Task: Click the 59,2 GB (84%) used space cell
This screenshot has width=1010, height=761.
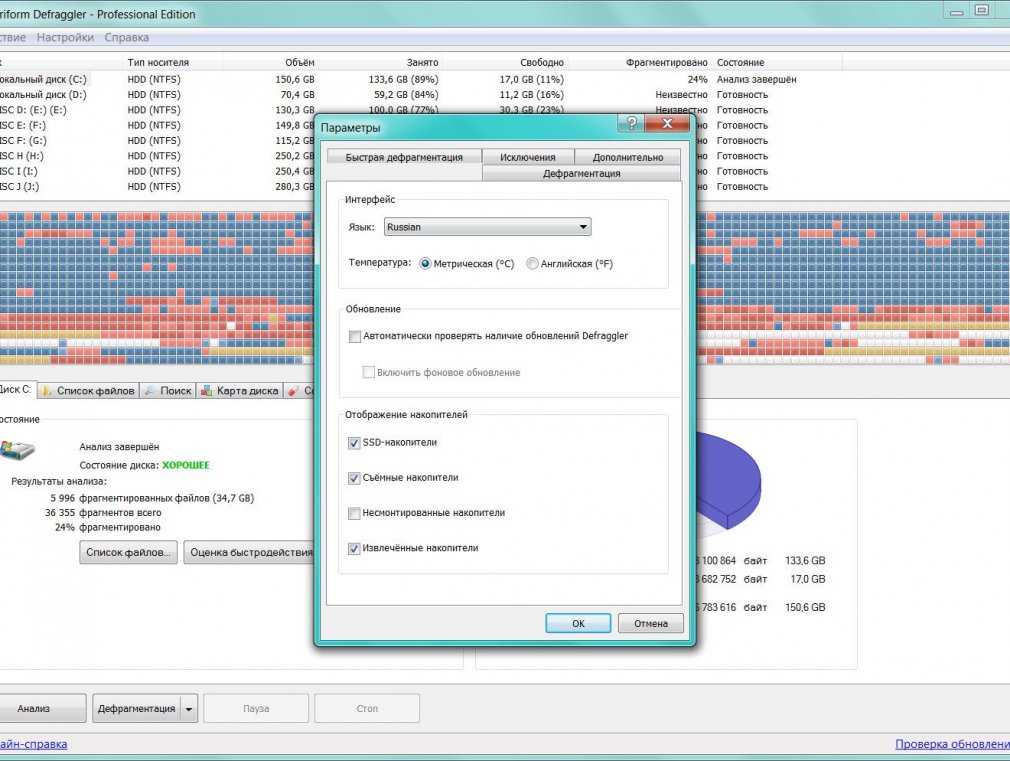Action: (406, 95)
